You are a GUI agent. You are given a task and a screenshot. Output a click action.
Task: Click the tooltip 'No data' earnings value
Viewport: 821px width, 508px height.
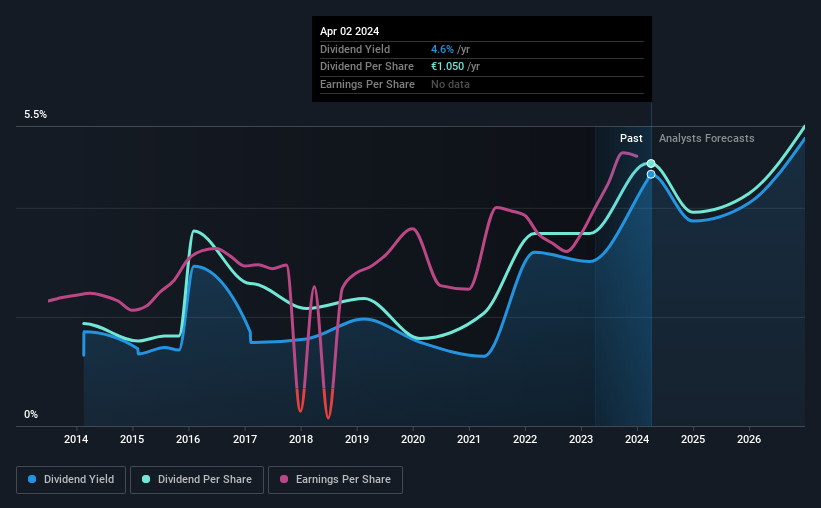point(450,84)
